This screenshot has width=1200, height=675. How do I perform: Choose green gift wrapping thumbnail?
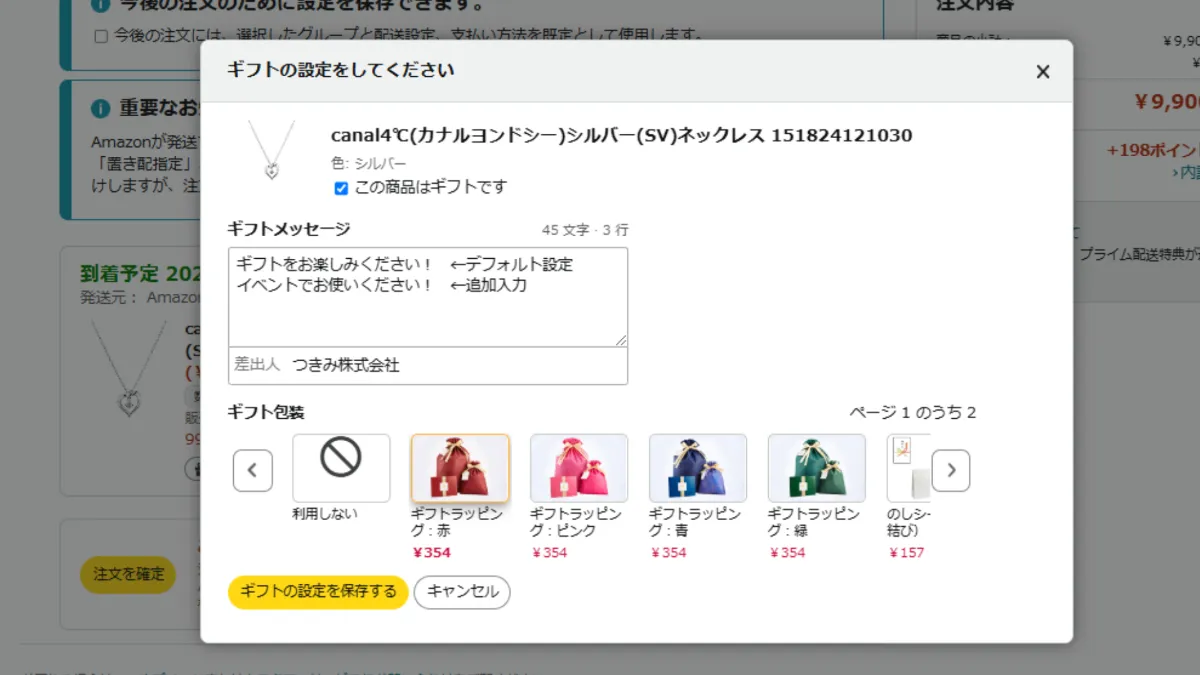point(817,468)
